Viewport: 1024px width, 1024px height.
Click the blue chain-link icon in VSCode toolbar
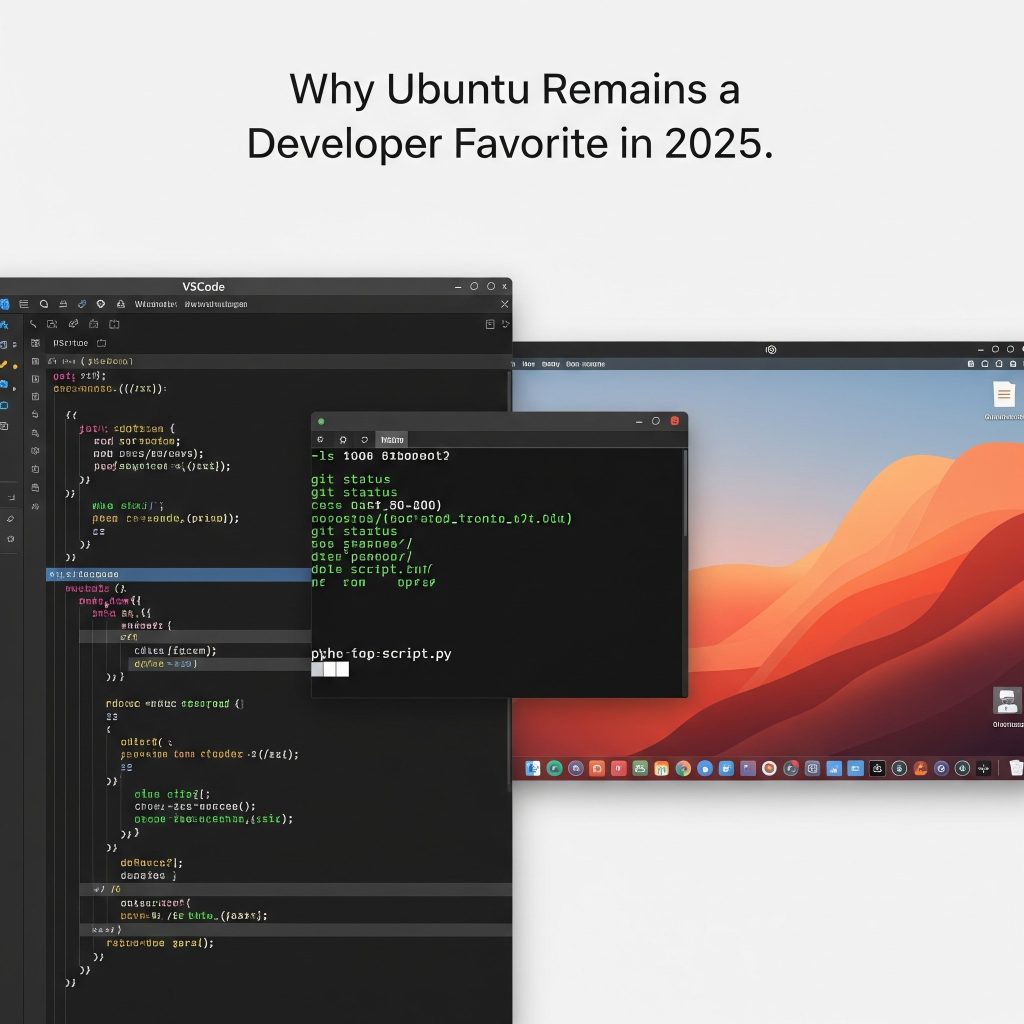point(82,304)
